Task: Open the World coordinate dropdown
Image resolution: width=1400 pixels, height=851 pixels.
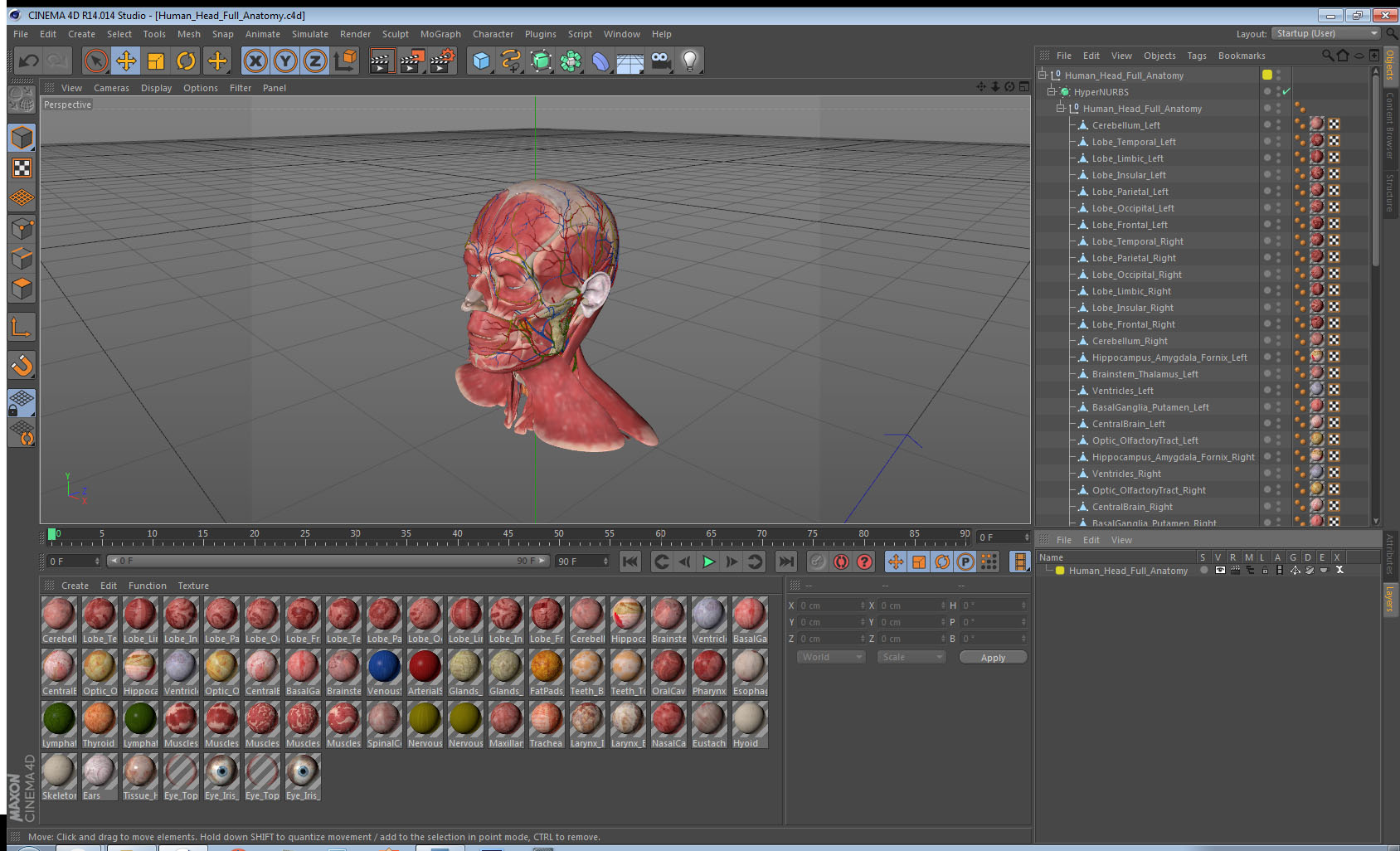Action: 831,657
